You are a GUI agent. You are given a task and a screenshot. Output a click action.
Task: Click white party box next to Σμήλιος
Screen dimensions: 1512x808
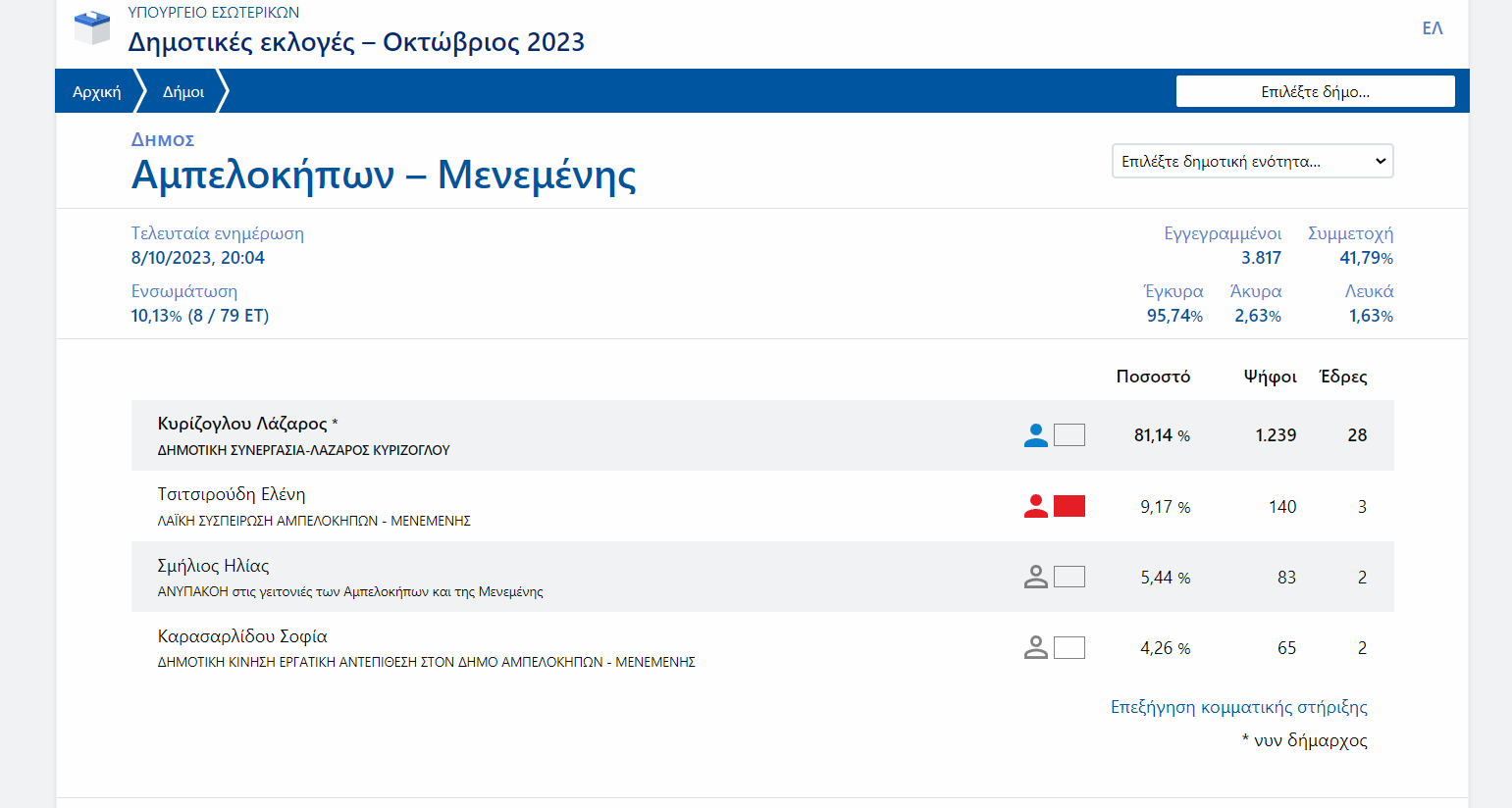[x=1069, y=577]
